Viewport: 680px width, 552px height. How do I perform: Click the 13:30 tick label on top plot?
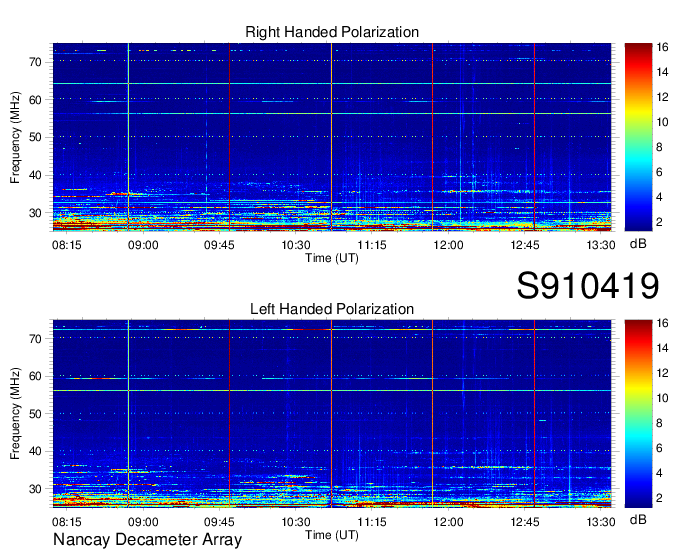601,245
